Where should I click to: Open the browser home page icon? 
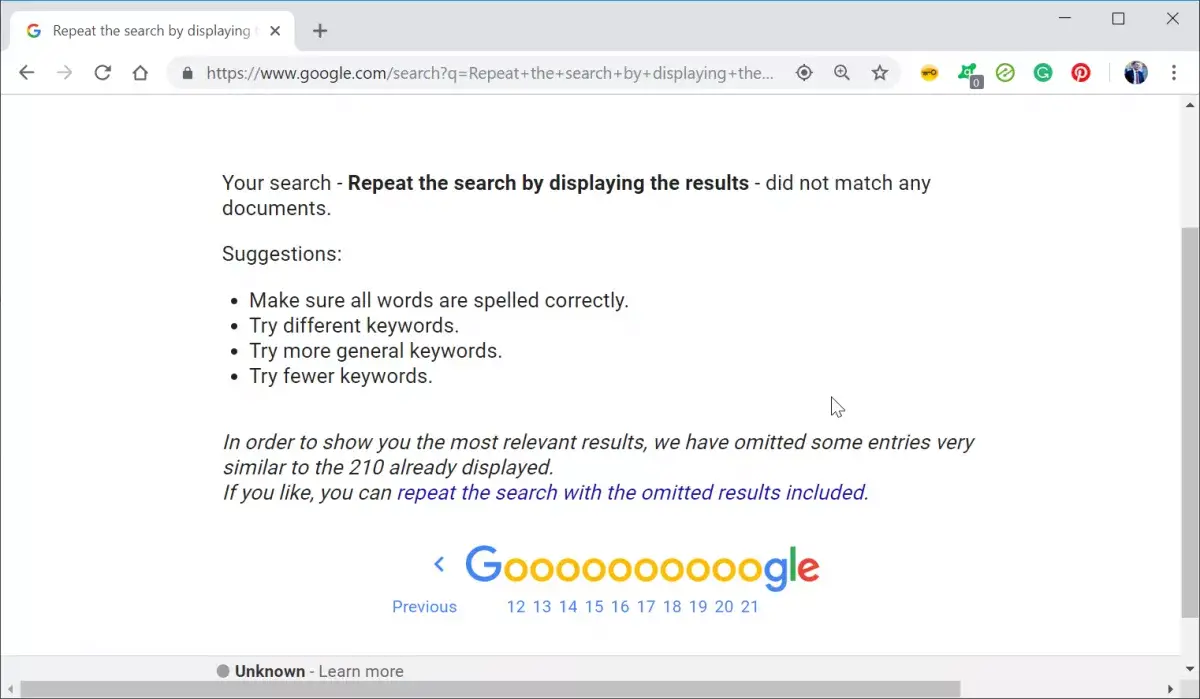coord(140,73)
